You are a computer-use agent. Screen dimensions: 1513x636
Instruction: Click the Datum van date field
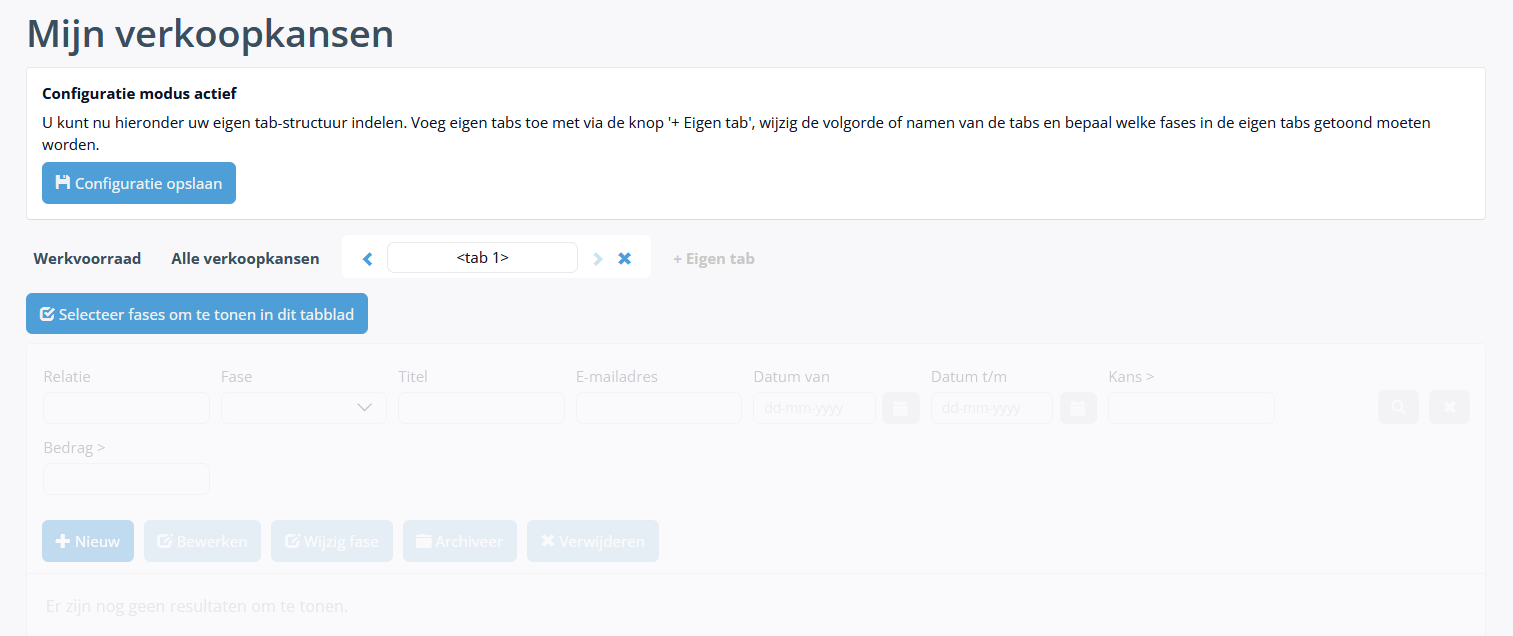(x=814, y=408)
